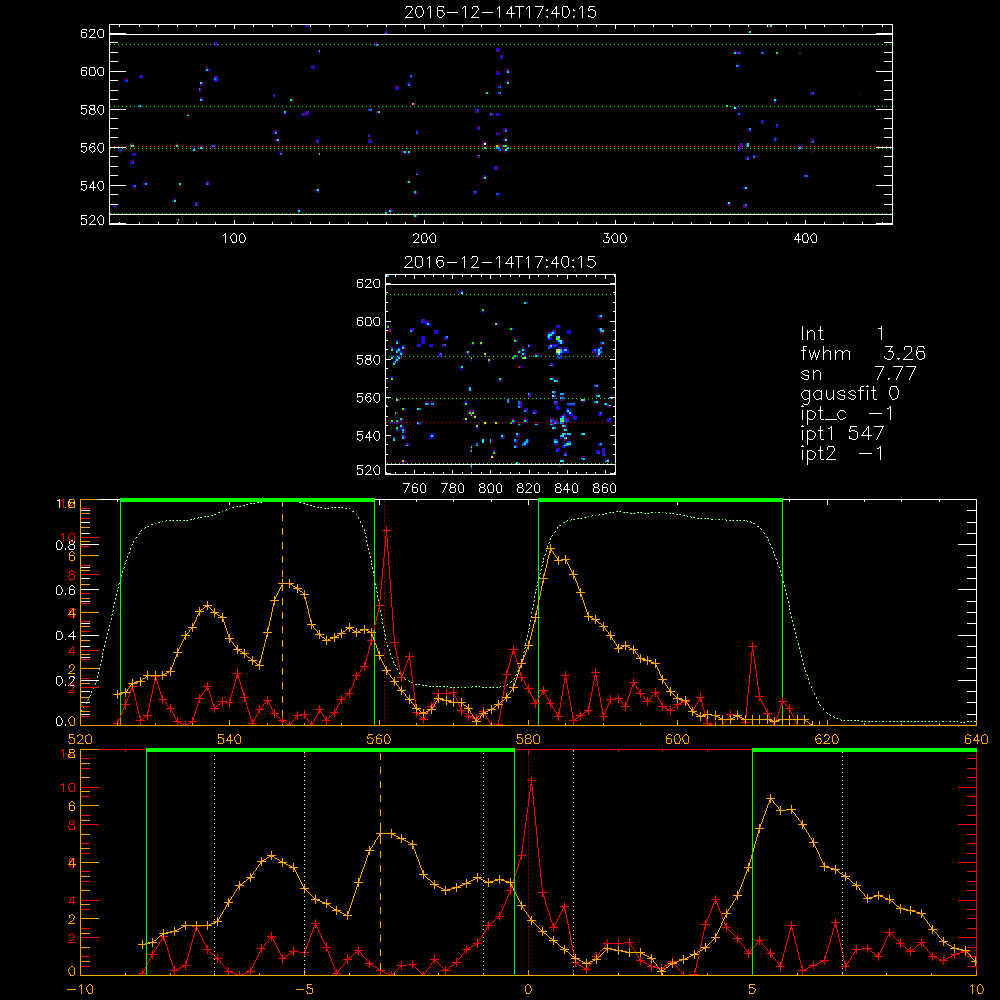Click y-axis label 600 of the wide top image
Viewport: 1000px width, 1000px height.
tap(92, 71)
